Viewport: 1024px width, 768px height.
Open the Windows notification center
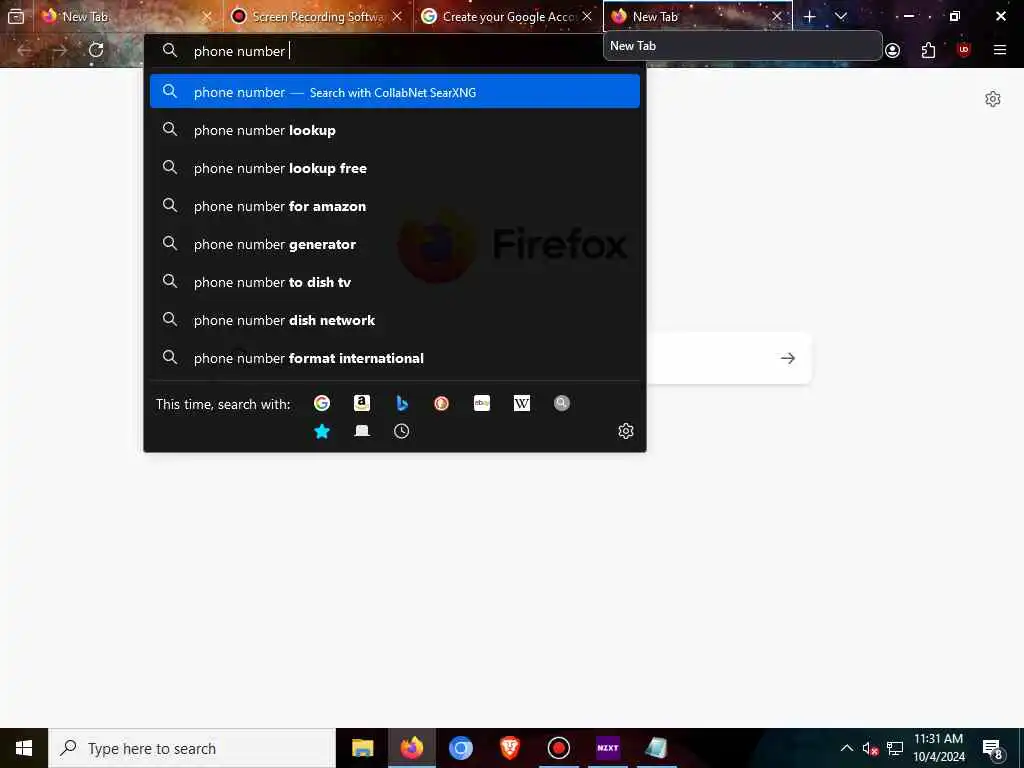click(x=993, y=748)
